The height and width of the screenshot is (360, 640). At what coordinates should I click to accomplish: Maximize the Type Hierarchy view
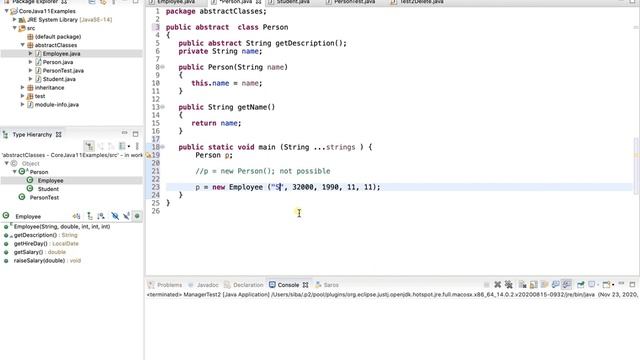(136, 134)
